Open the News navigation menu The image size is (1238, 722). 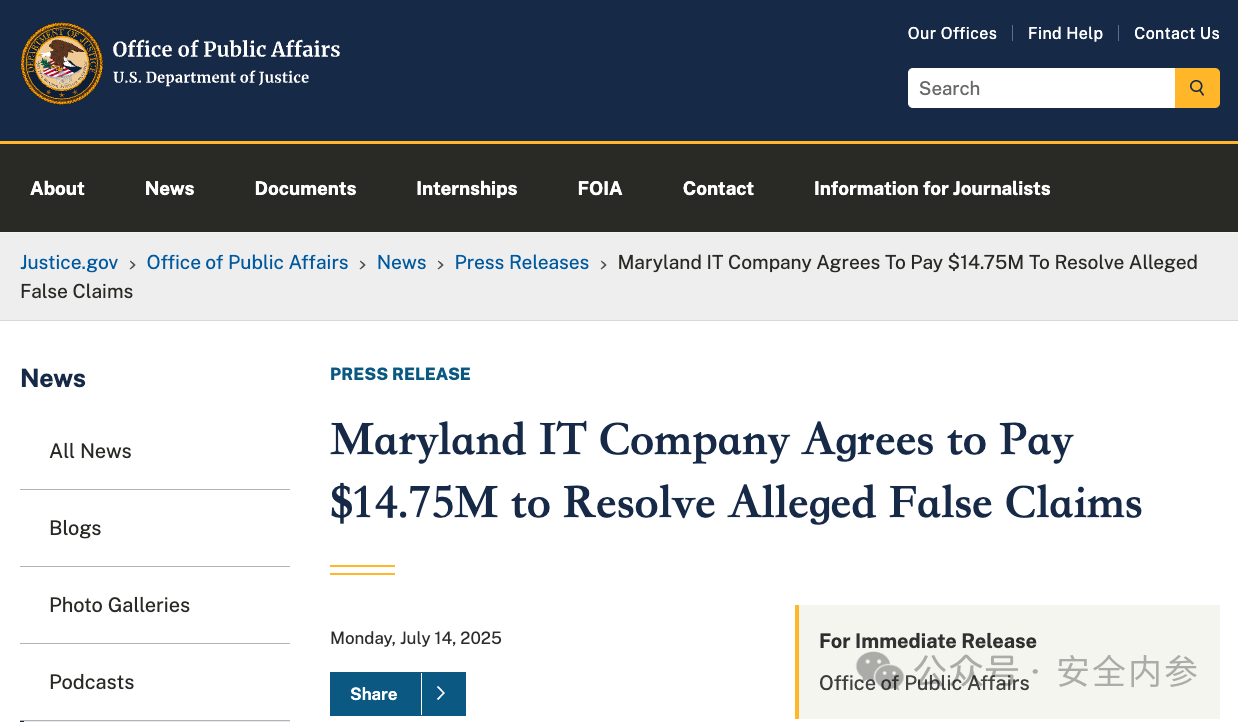click(x=169, y=188)
